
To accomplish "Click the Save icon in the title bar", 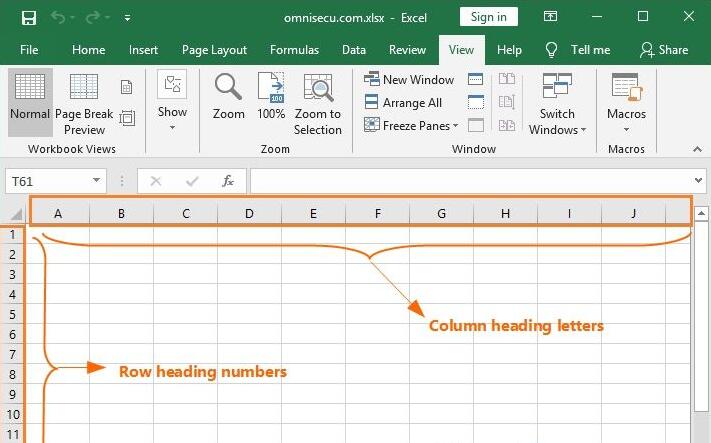I will [29, 18].
